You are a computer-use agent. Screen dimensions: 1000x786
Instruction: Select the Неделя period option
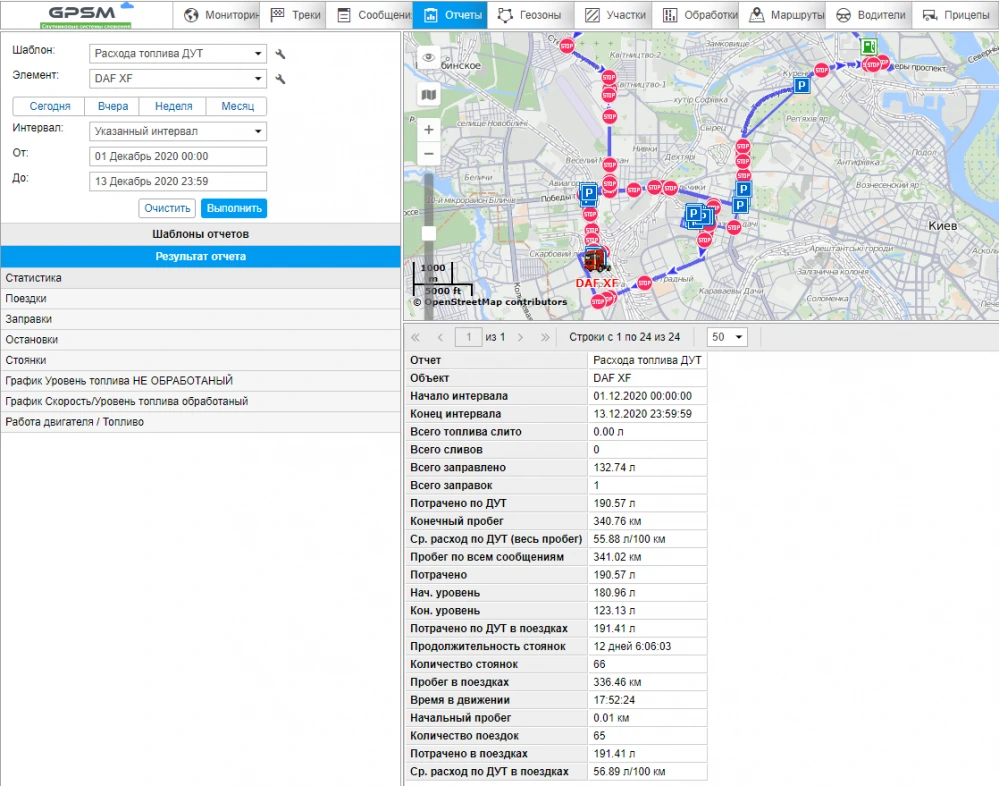point(173,106)
